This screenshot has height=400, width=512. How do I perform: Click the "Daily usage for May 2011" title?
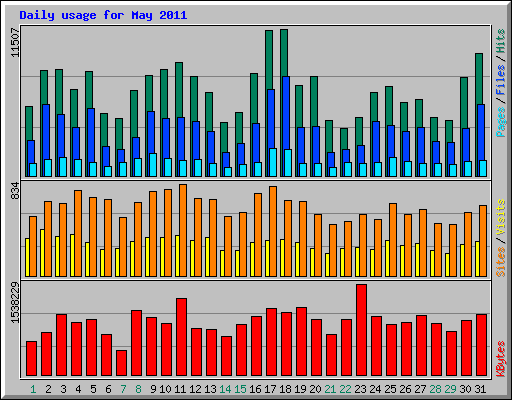click(x=103, y=15)
